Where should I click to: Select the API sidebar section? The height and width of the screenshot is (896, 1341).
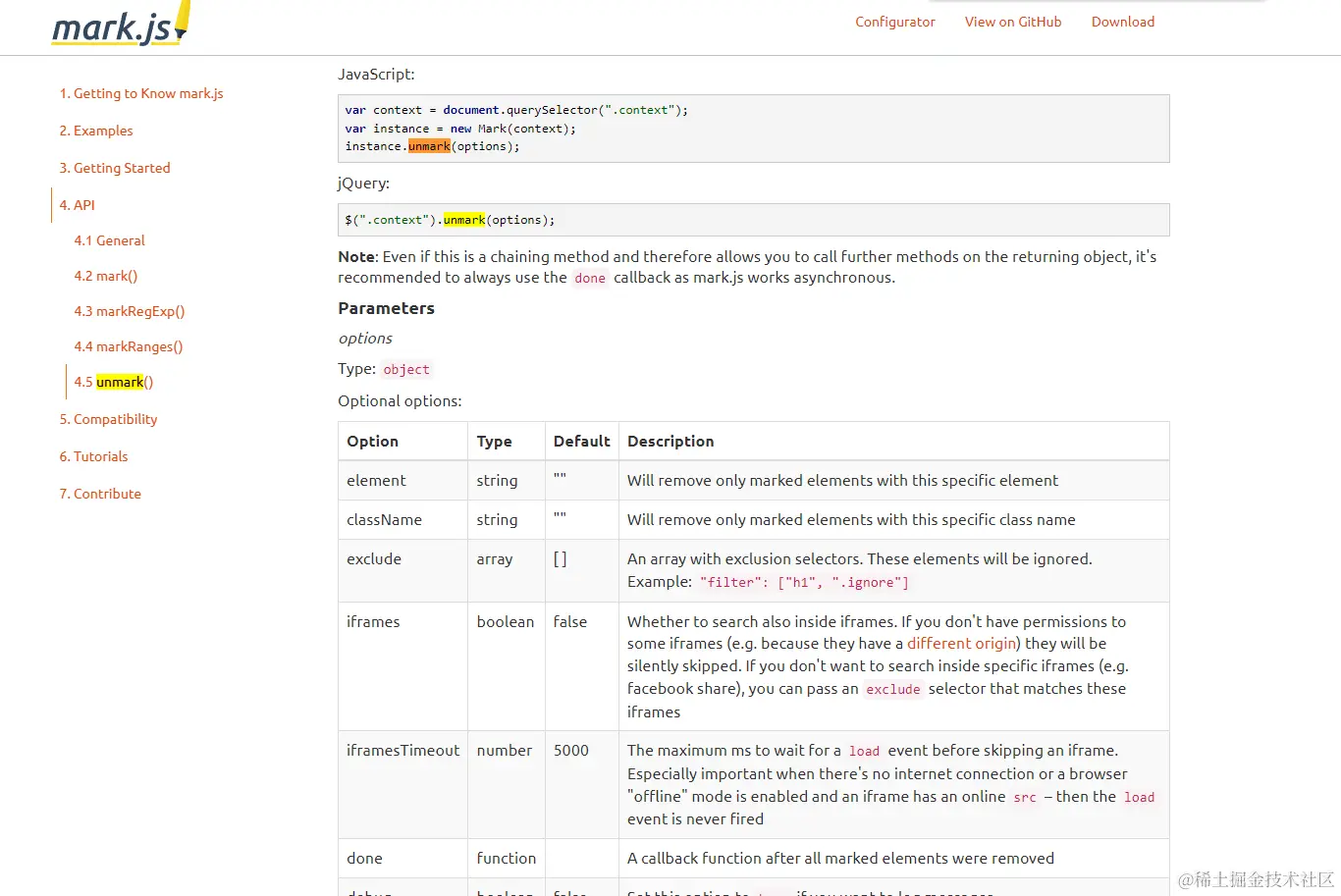[78, 205]
